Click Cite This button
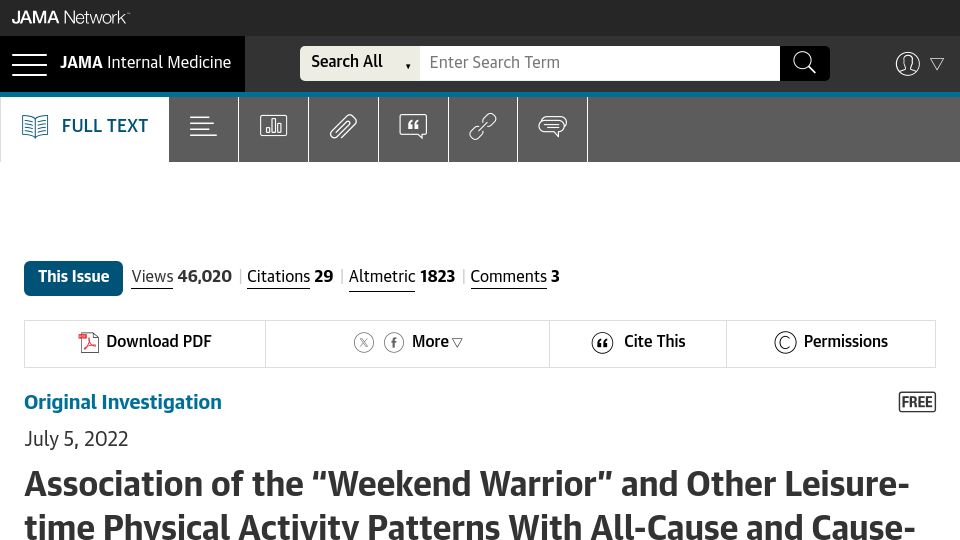This screenshot has height=540, width=960. click(638, 343)
